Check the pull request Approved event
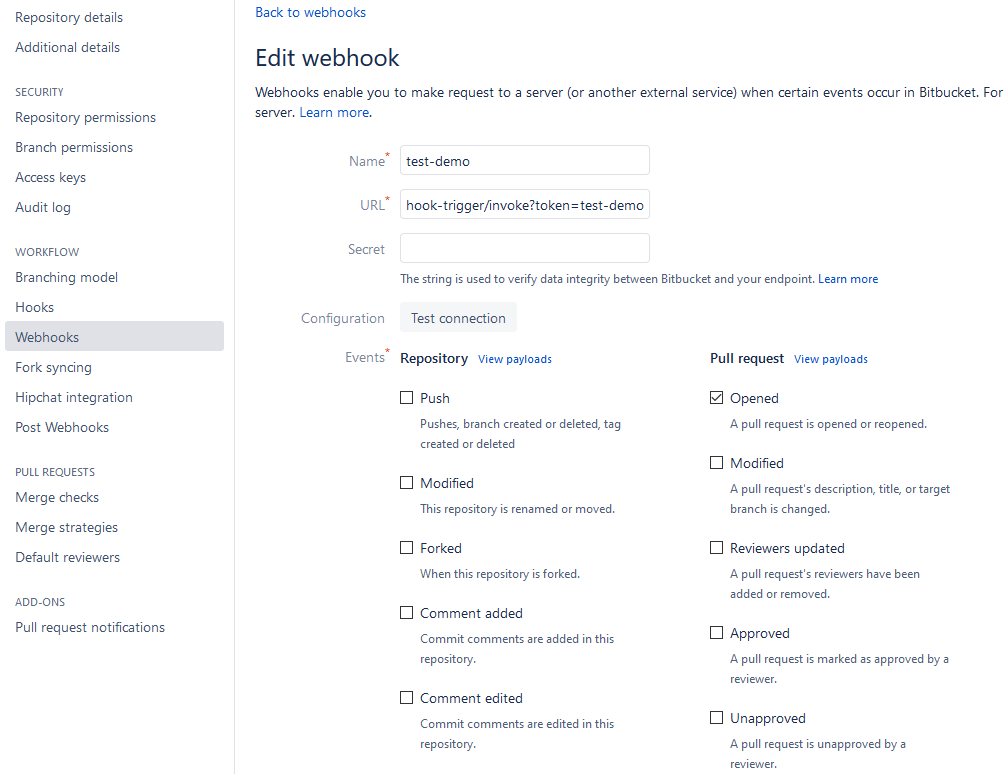Viewport: 1007px width, 774px height. [716, 633]
